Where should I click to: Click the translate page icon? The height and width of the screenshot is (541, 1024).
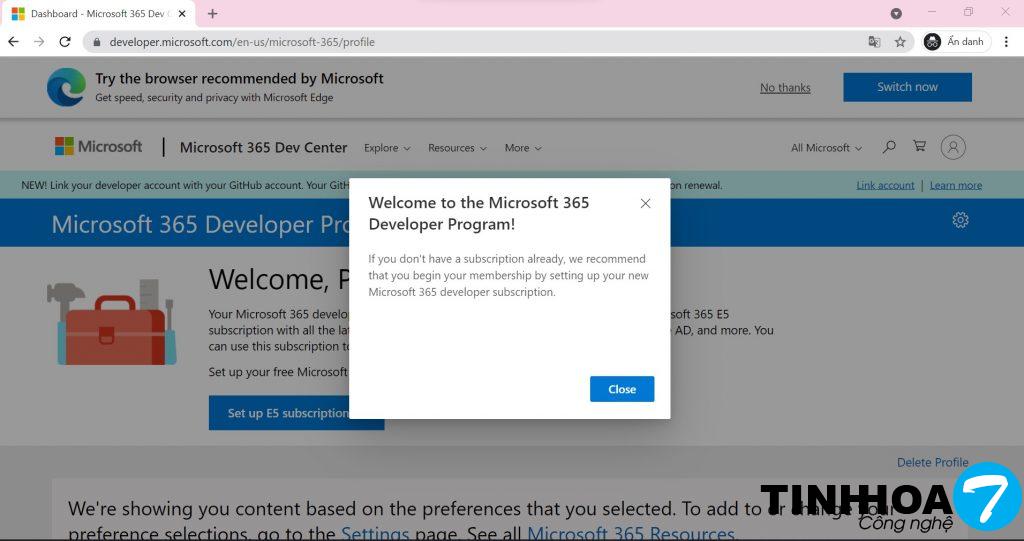point(875,42)
